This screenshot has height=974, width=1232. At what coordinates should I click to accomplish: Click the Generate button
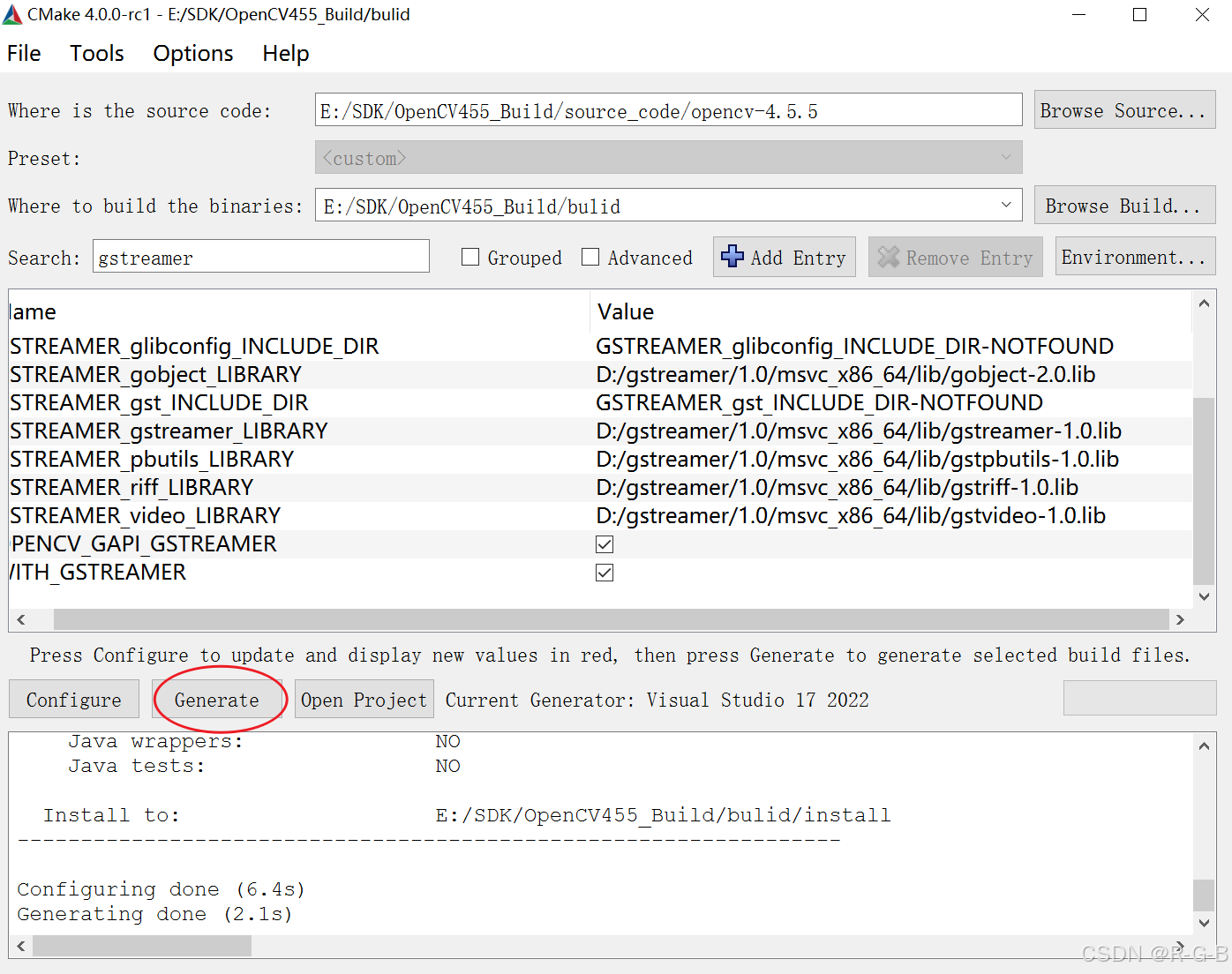click(x=217, y=700)
